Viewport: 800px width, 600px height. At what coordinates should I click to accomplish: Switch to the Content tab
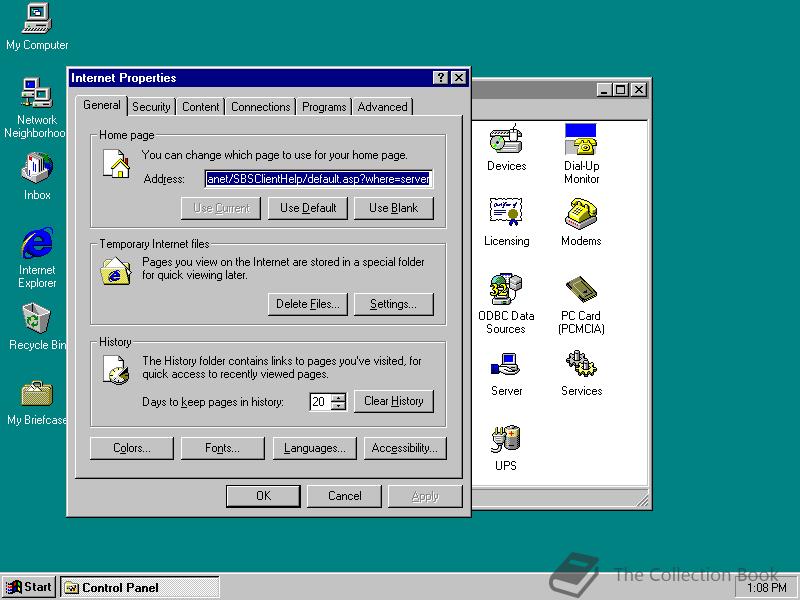click(201, 107)
